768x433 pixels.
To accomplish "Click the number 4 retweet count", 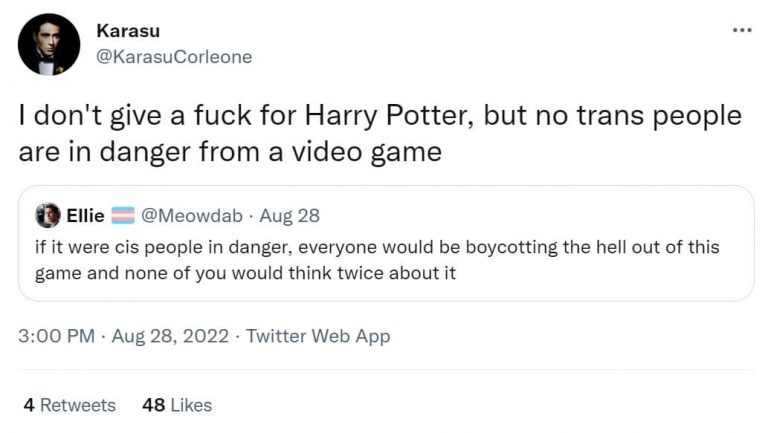I will coord(29,405).
